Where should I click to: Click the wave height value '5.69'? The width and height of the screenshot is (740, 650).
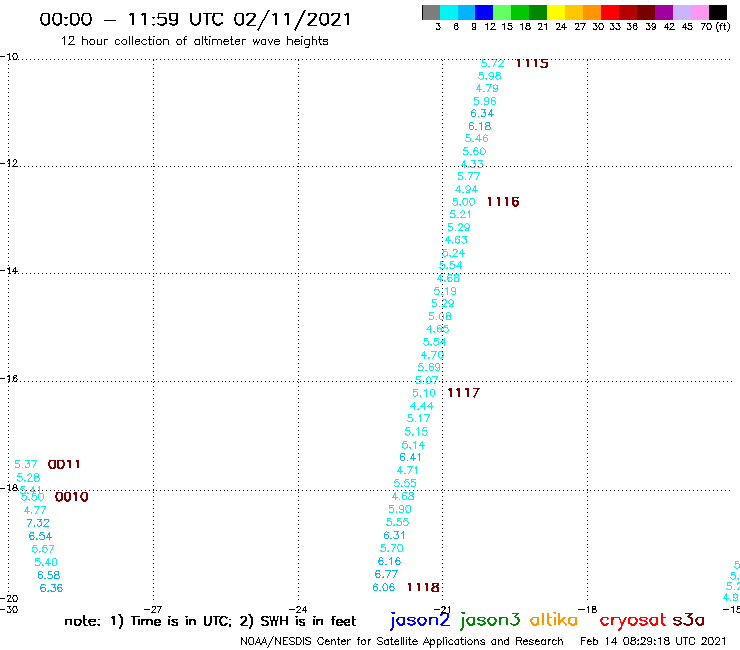coord(429,367)
